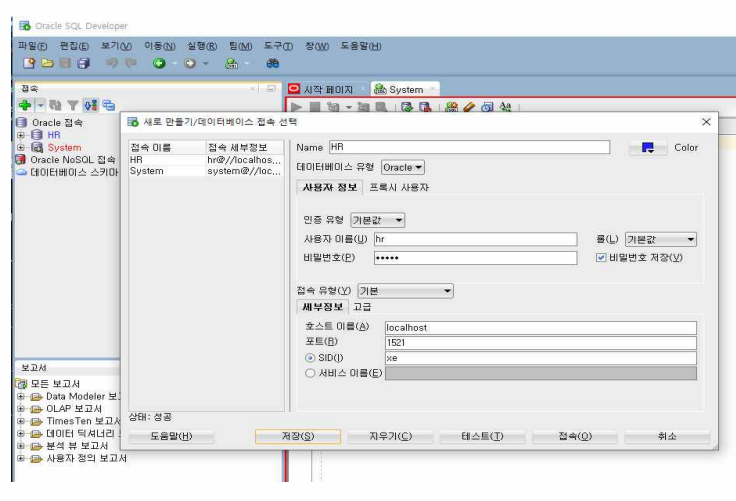Click the Save All toolbar icon
Screen dimensions: 736x501
[84, 63]
